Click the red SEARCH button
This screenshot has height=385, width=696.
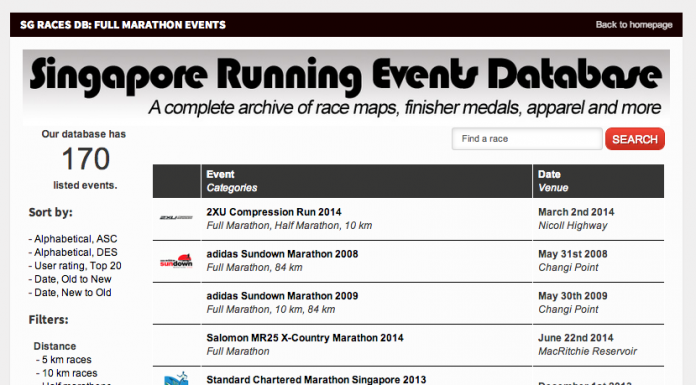tap(635, 139)
